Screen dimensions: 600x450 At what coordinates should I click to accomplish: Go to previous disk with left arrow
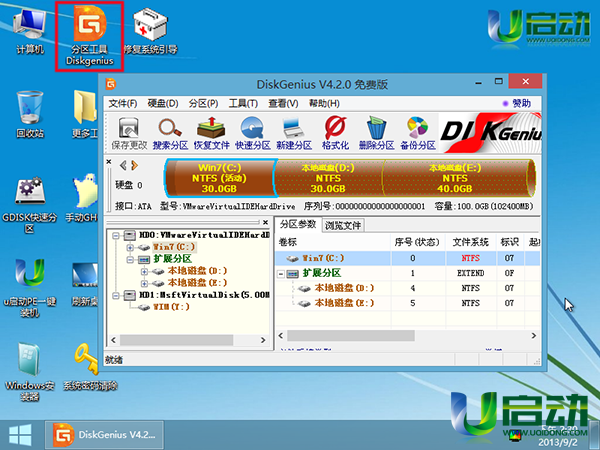click(123, 165)
